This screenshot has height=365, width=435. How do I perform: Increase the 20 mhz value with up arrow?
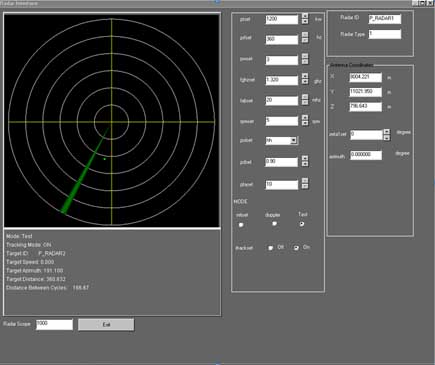point(305,97)
